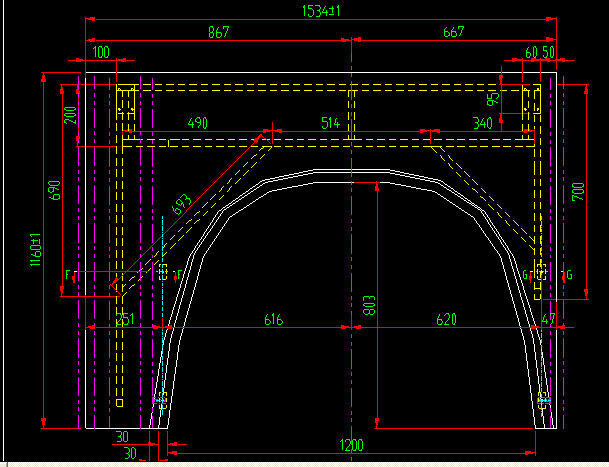
Task: Click the 867 dimension text
Action: tap(218, 32)
